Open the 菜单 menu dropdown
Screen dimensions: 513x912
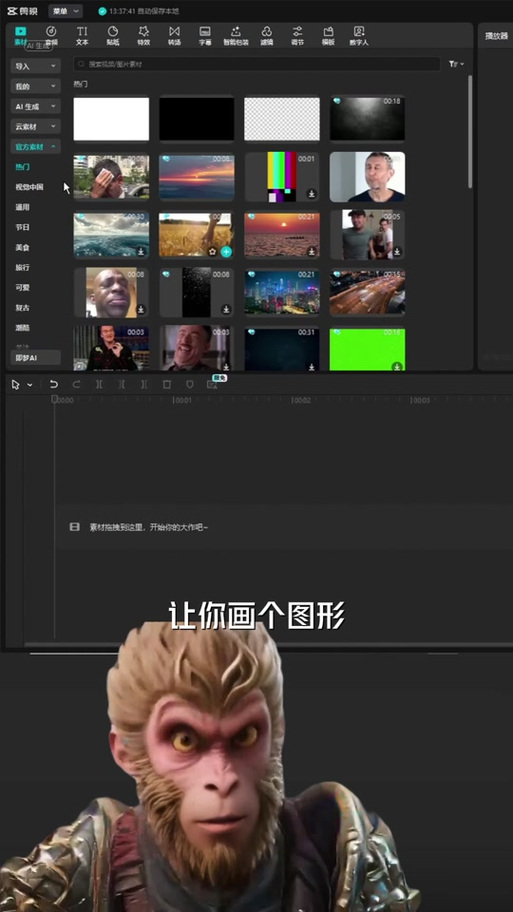[65, 11]
